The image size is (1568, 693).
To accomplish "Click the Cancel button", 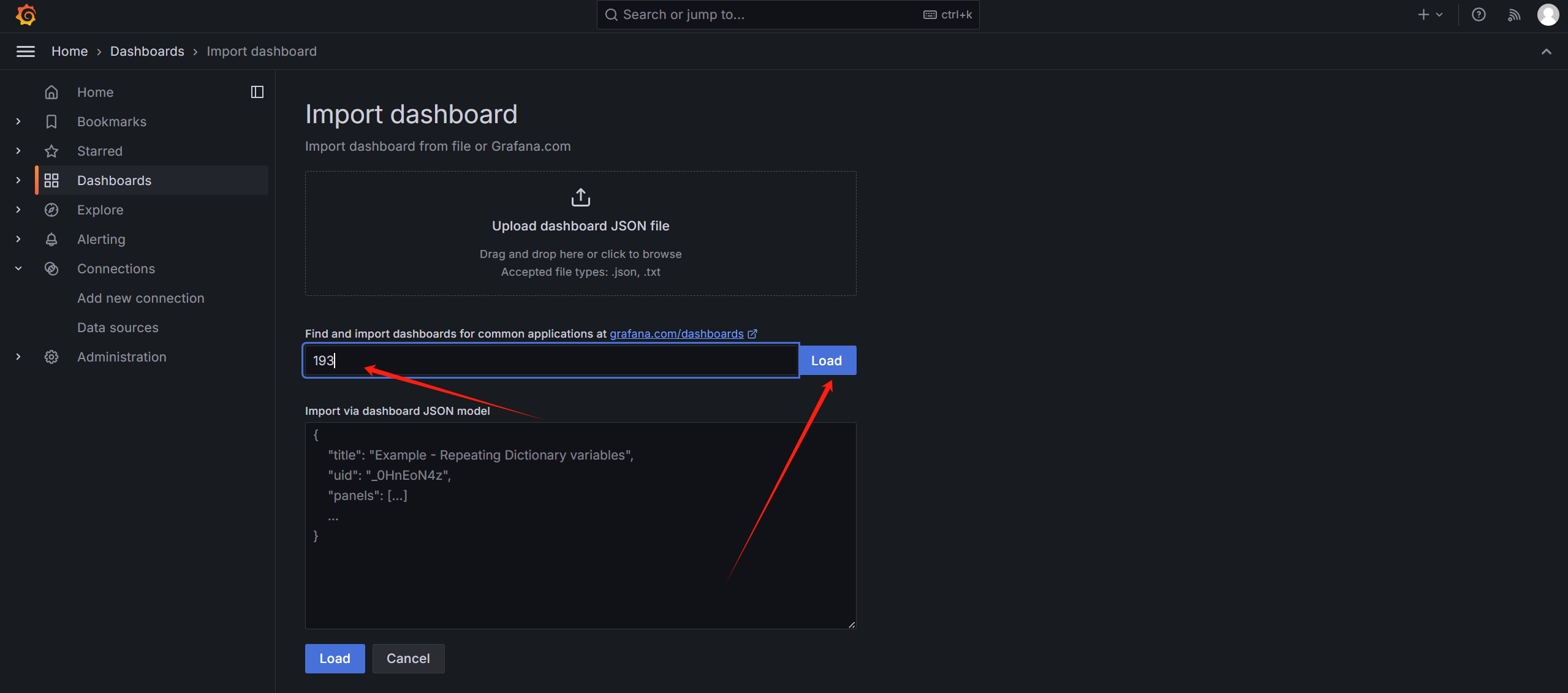I will click(x=408, y=659).
